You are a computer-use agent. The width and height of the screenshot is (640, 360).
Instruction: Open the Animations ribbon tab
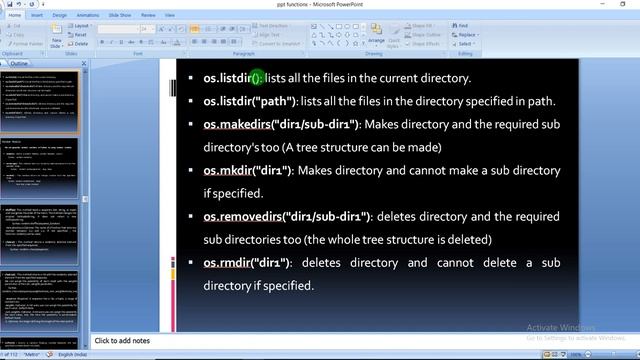point(88,15)
